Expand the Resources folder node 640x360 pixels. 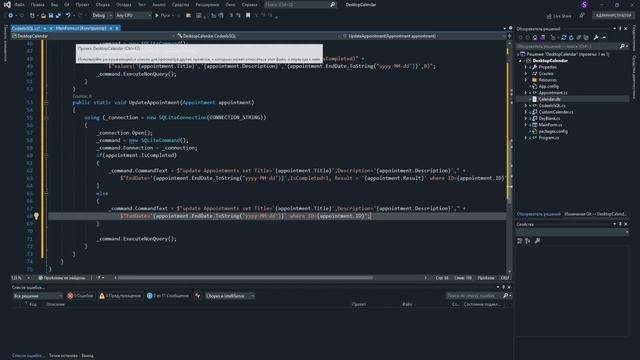coord(526,80)
